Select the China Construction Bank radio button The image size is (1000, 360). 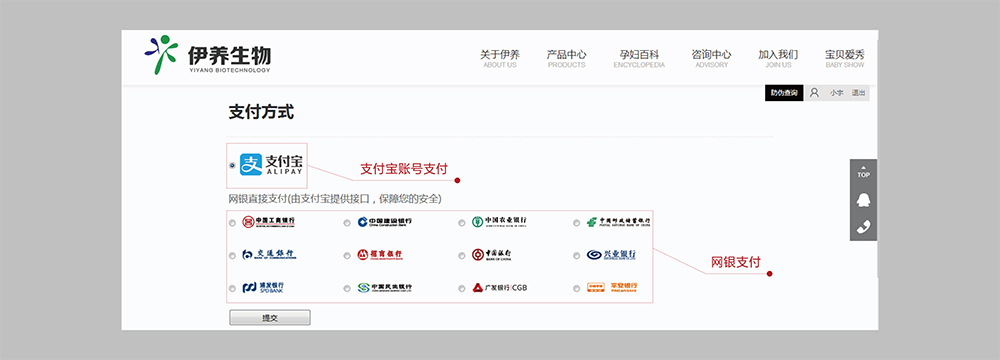coord(347,223)
